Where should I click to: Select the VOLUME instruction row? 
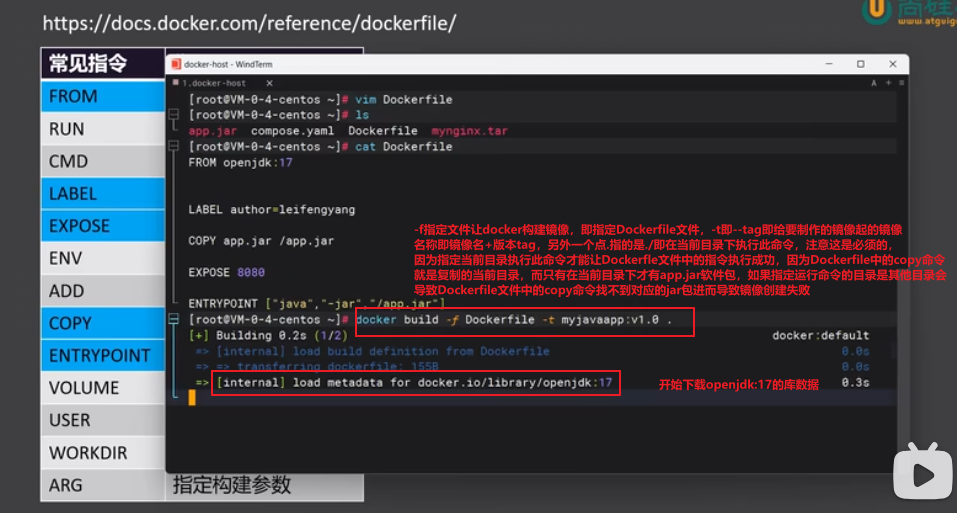103,388
